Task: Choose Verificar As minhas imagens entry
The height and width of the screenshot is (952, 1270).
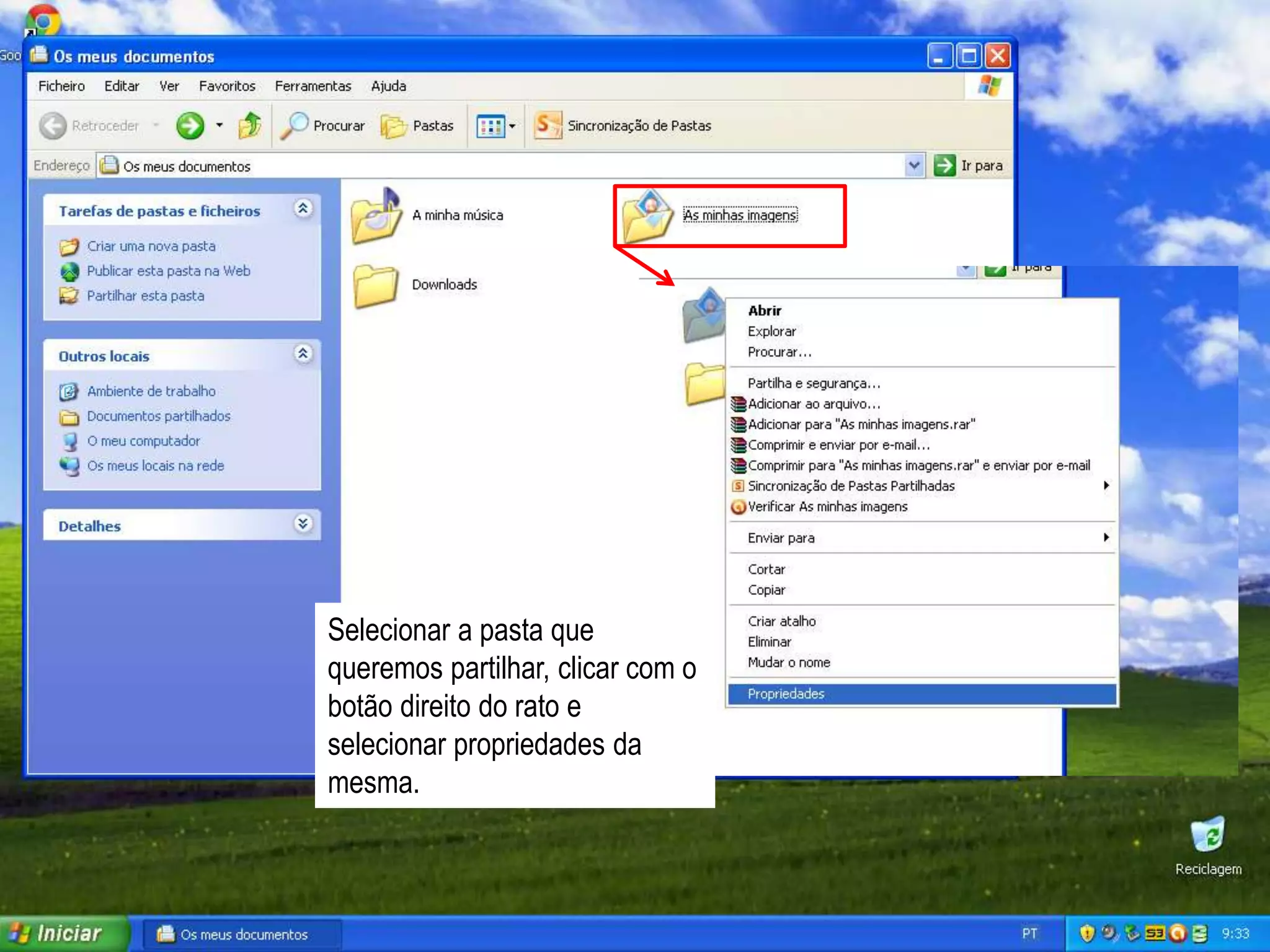Action: [x=921, y=507]
